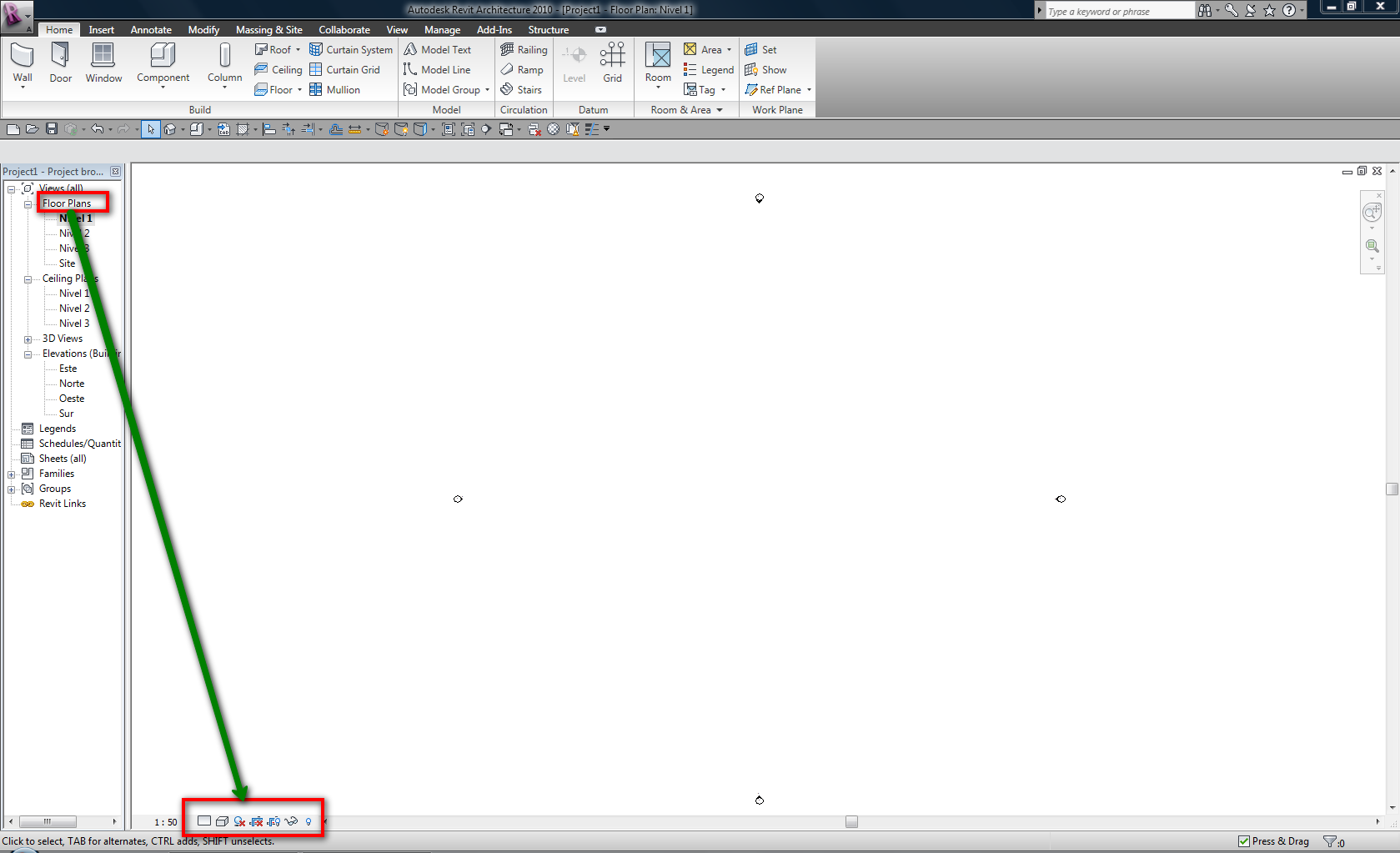Switch to the Modify ribbon tab
1400x853 pixels.
[203, 30]
